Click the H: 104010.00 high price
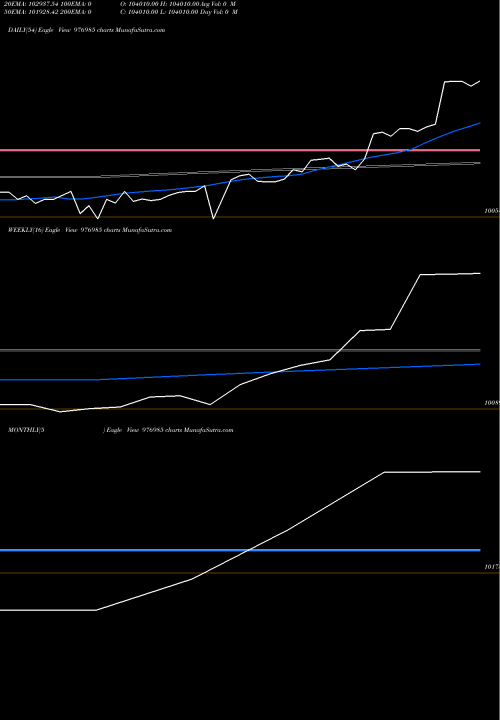Screen dimensions: 500x720 (180, 4)
